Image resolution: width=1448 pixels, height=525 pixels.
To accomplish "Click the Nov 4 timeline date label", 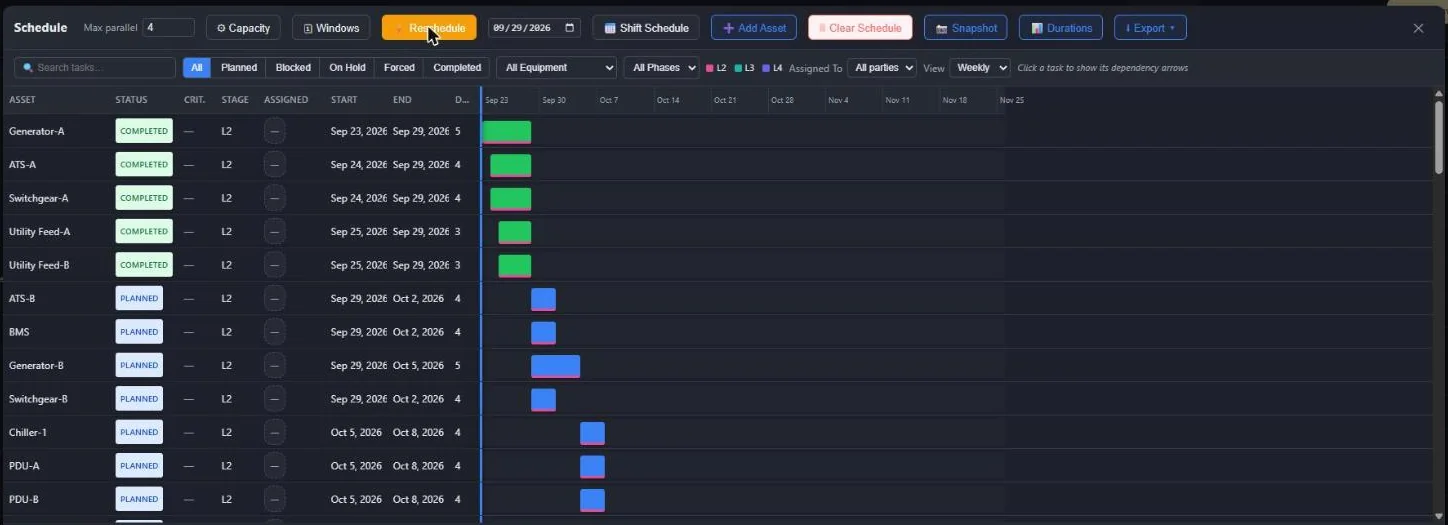I will click(x=838, y=100).
